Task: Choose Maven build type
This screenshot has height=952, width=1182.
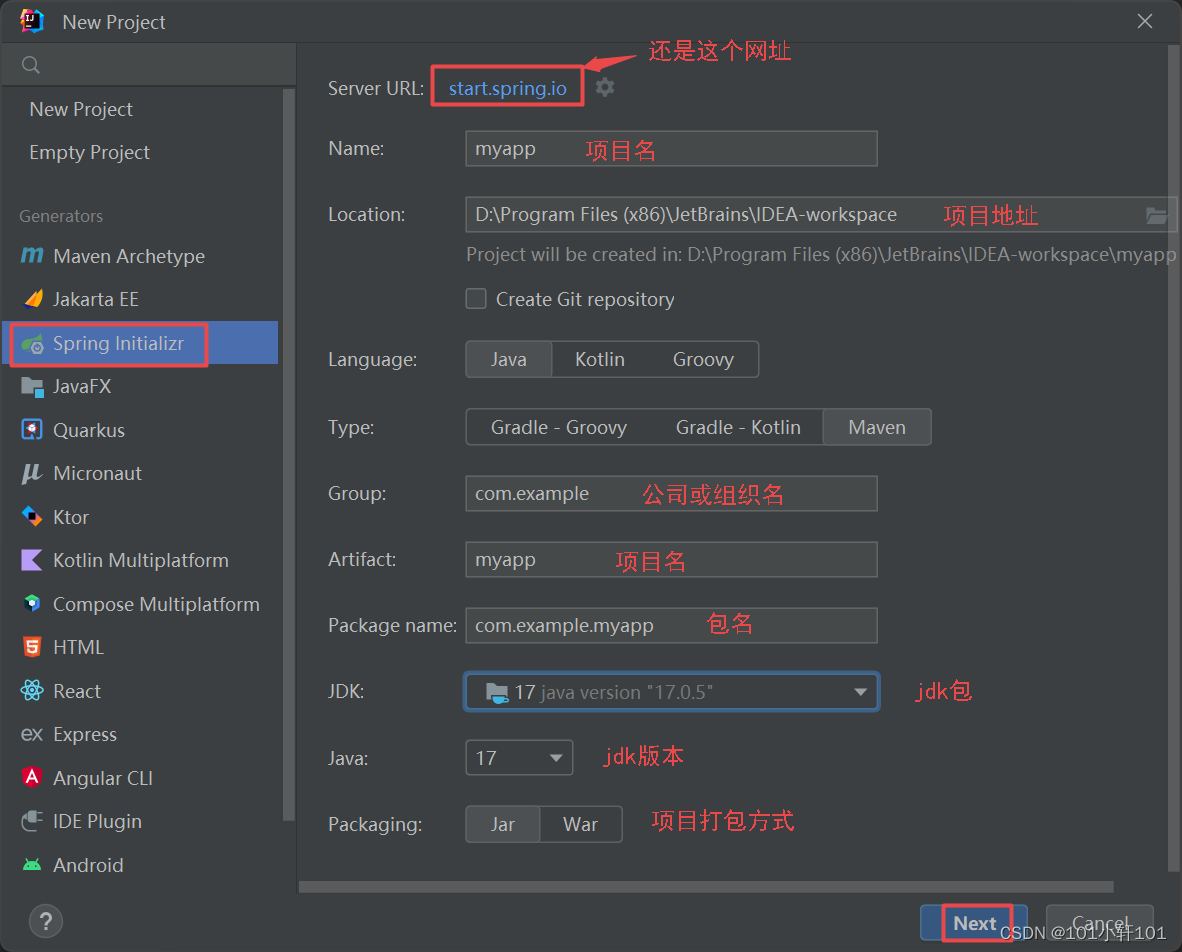Action: (x=877, y=427)
